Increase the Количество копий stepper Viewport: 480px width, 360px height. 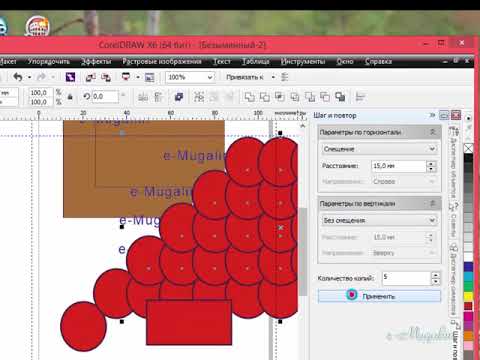click(436, 275)
